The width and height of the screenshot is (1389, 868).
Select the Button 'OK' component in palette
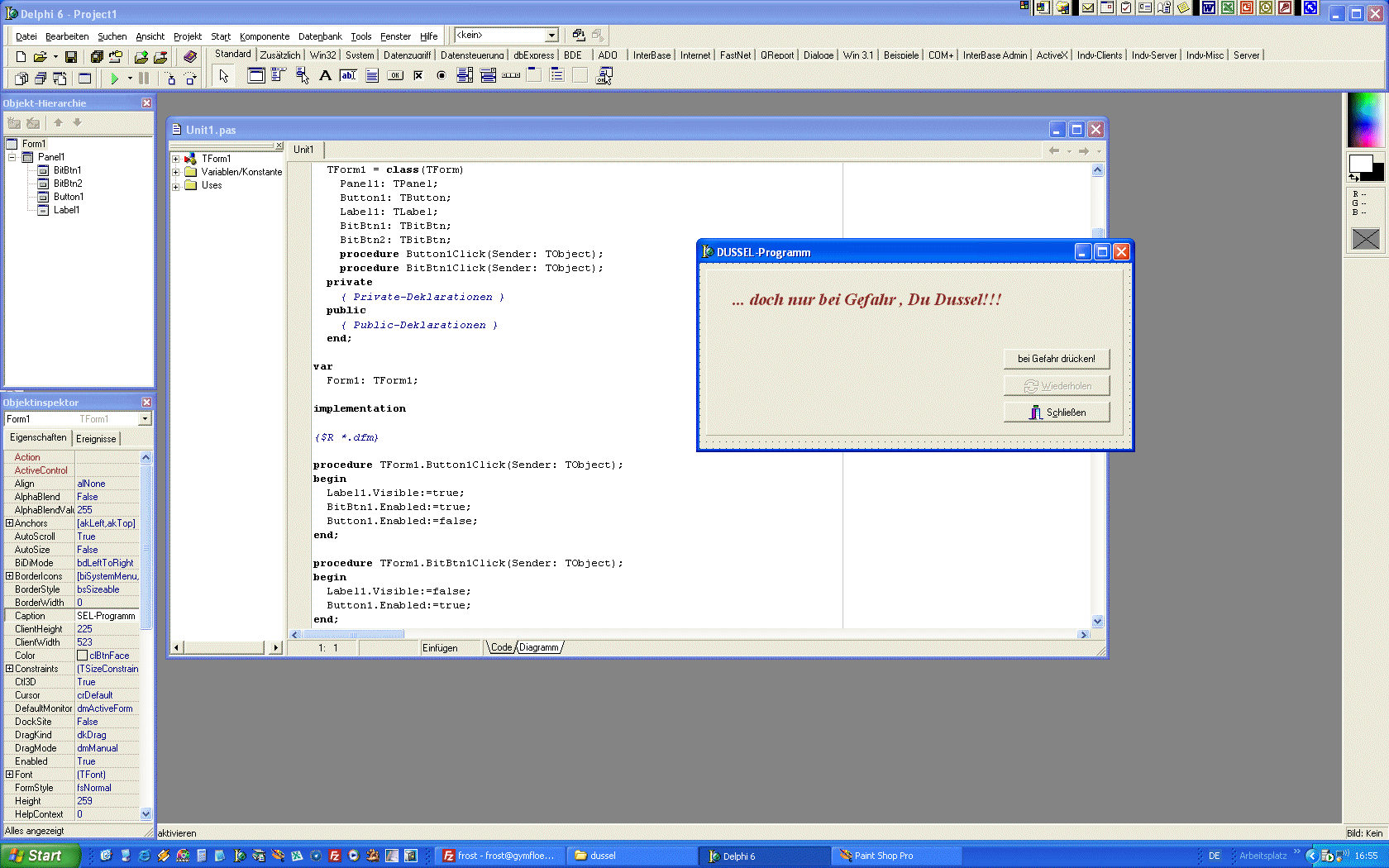coord(395,76)
